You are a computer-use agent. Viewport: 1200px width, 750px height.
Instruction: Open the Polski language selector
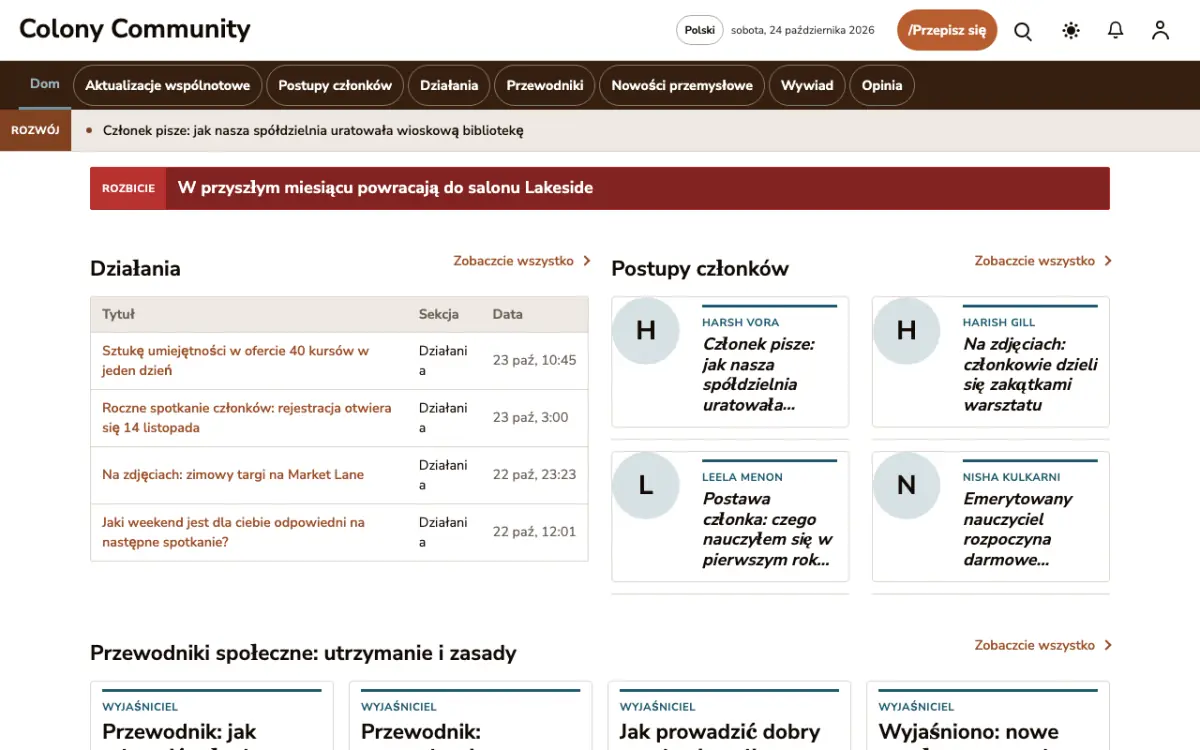point(700,30)
